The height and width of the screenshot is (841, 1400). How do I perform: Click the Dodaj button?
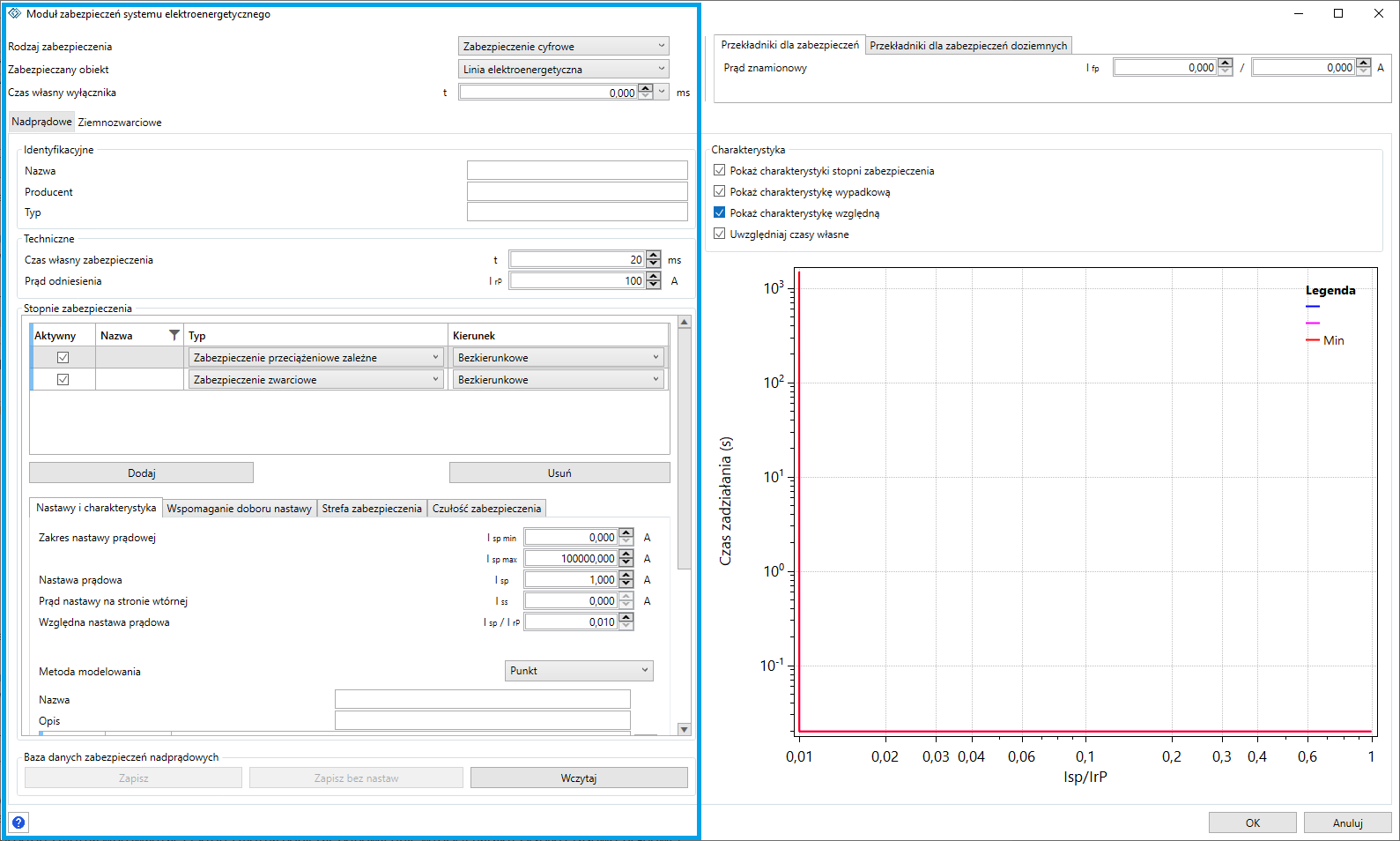click(141, 473)
